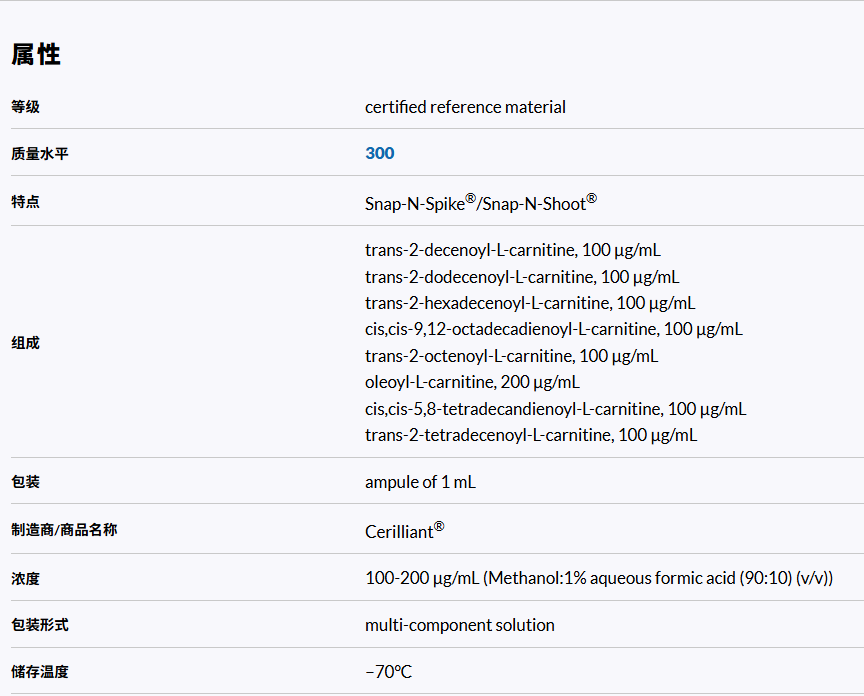Select the cis,cis-5,8-tetradecandienoyl-L-carnitine line

coord(555,409)
